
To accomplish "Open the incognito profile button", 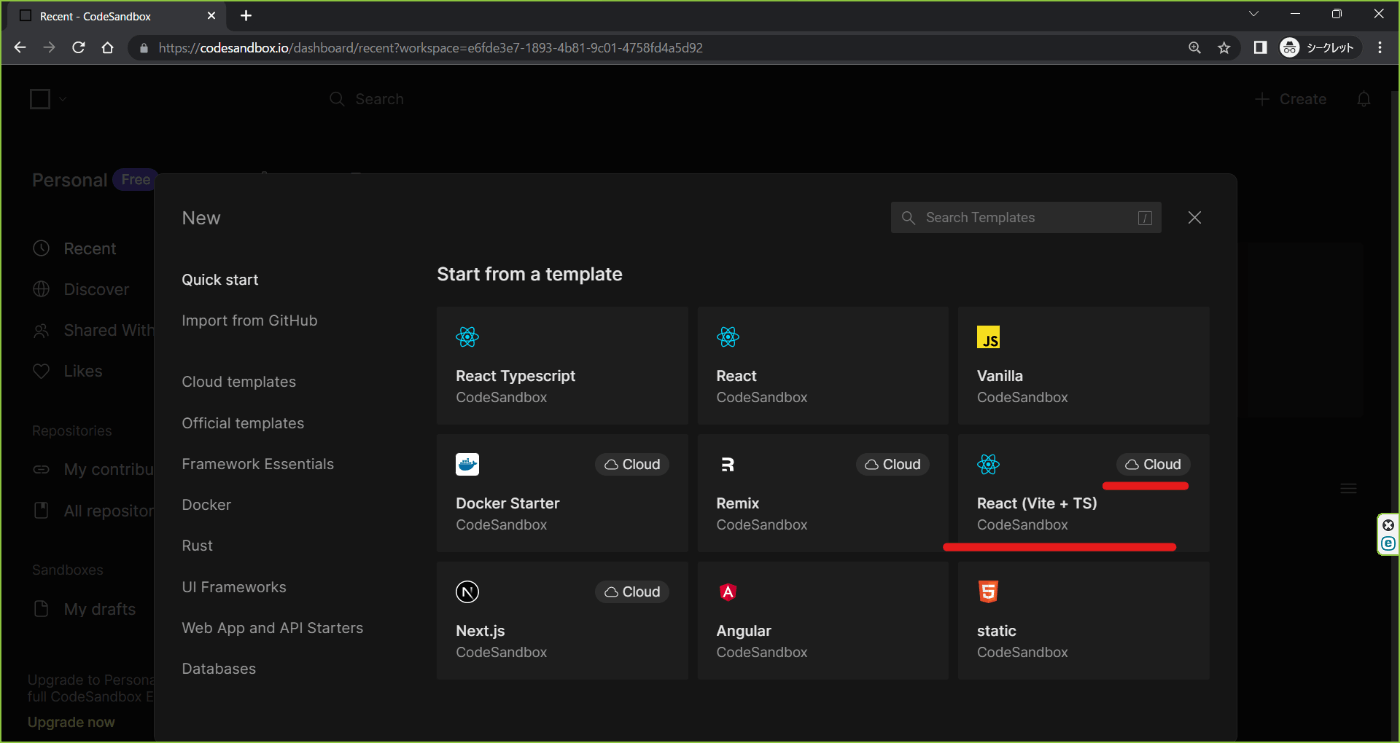I will 1319,47.
